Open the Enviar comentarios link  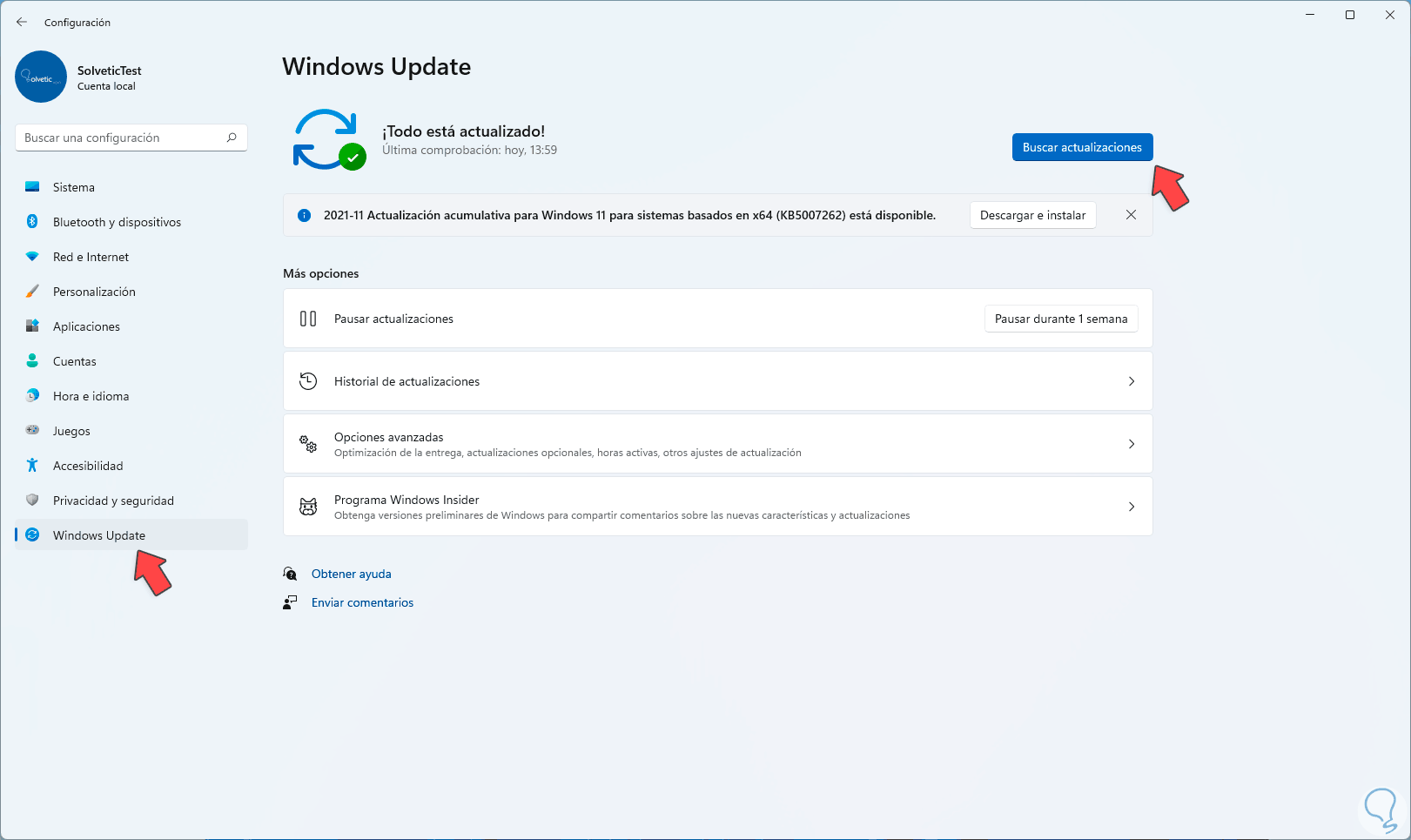coord(362,602)
